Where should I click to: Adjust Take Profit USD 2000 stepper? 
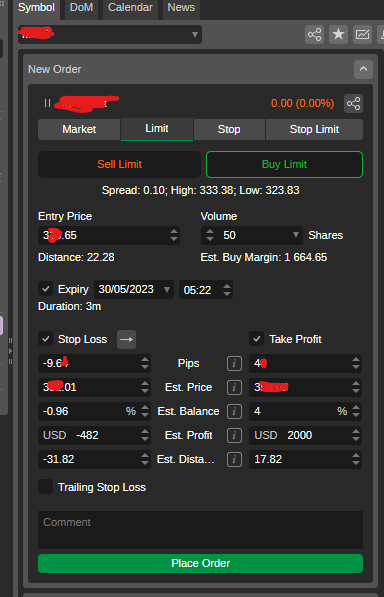[356, 435]
